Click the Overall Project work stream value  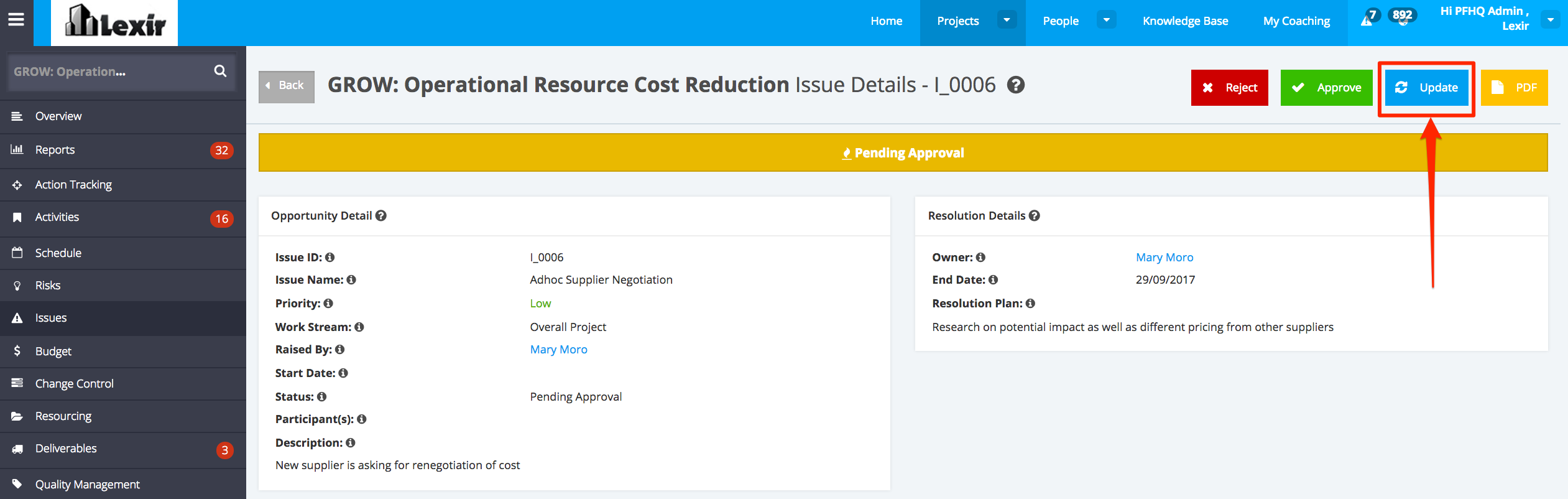point(568,327)
